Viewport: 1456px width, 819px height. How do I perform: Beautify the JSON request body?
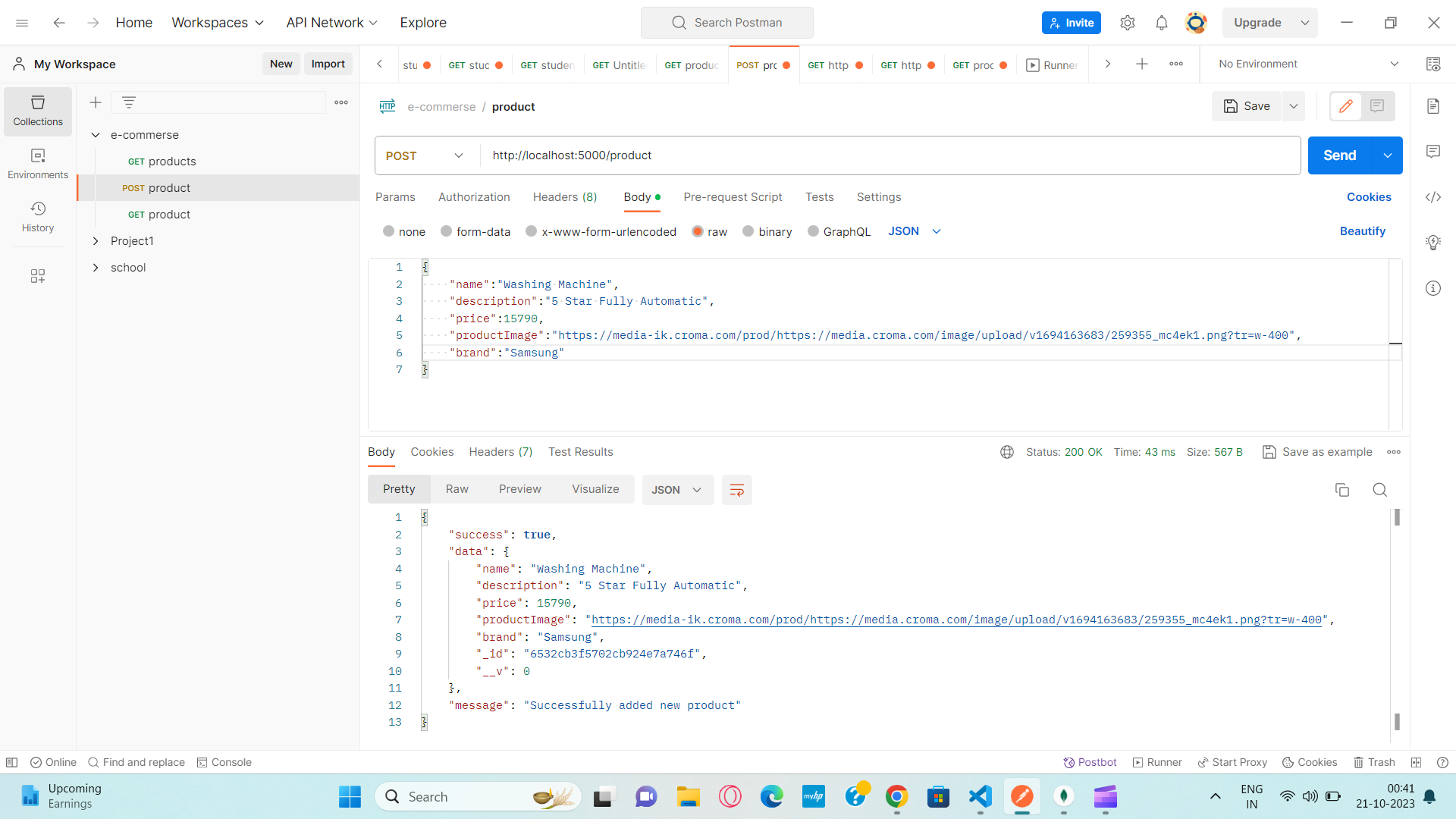(1362, 231)
